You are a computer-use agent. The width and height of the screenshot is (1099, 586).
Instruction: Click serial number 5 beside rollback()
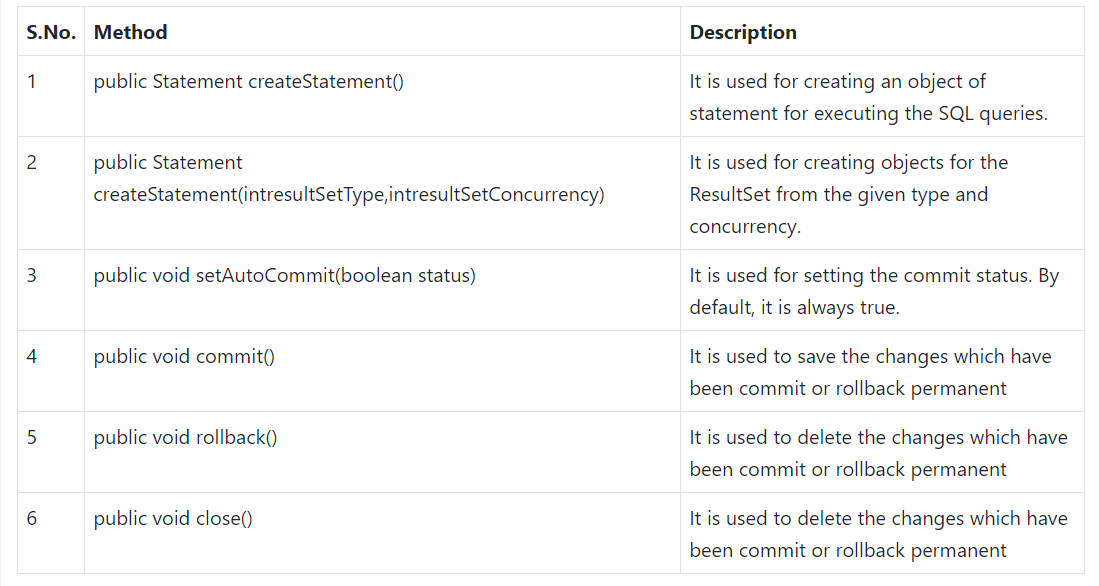(32, 437)
